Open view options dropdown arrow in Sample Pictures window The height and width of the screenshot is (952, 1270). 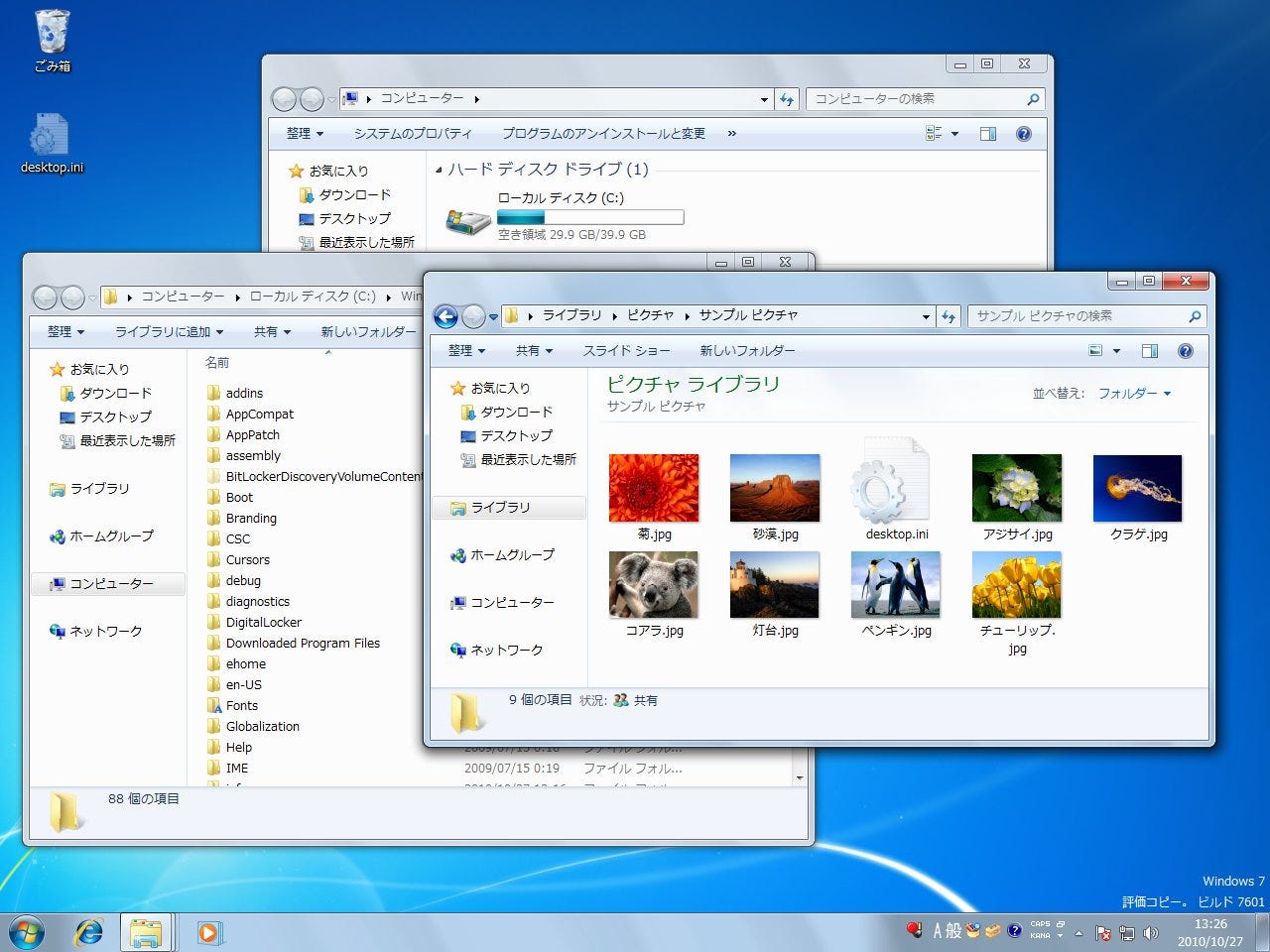click(x=1116, y=351)
